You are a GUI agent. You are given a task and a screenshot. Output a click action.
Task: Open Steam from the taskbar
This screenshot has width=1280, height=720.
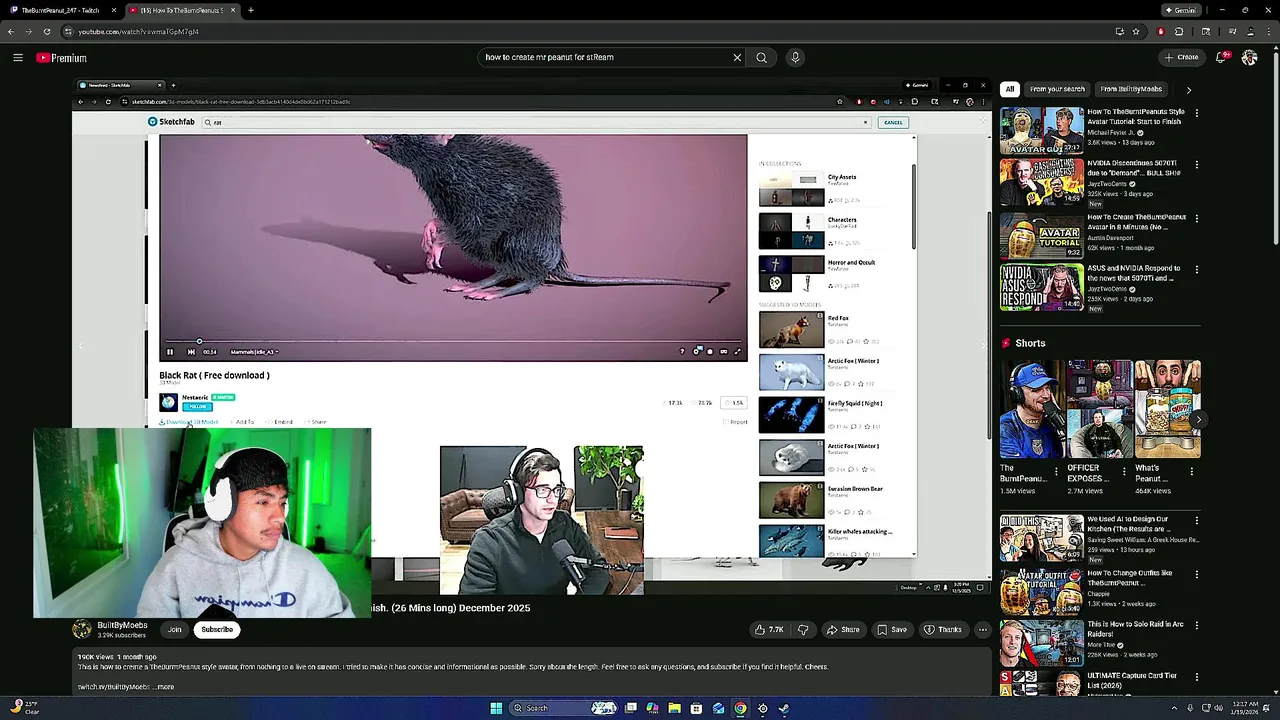click(x=784, y=708)
